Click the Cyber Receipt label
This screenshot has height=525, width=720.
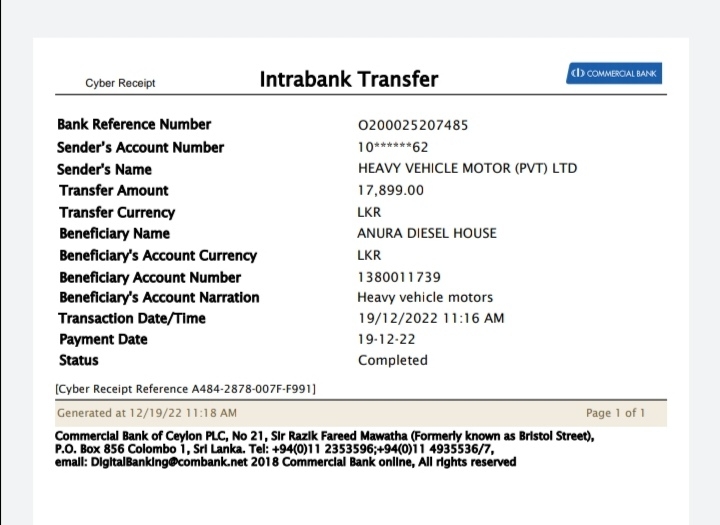[120, 83]
